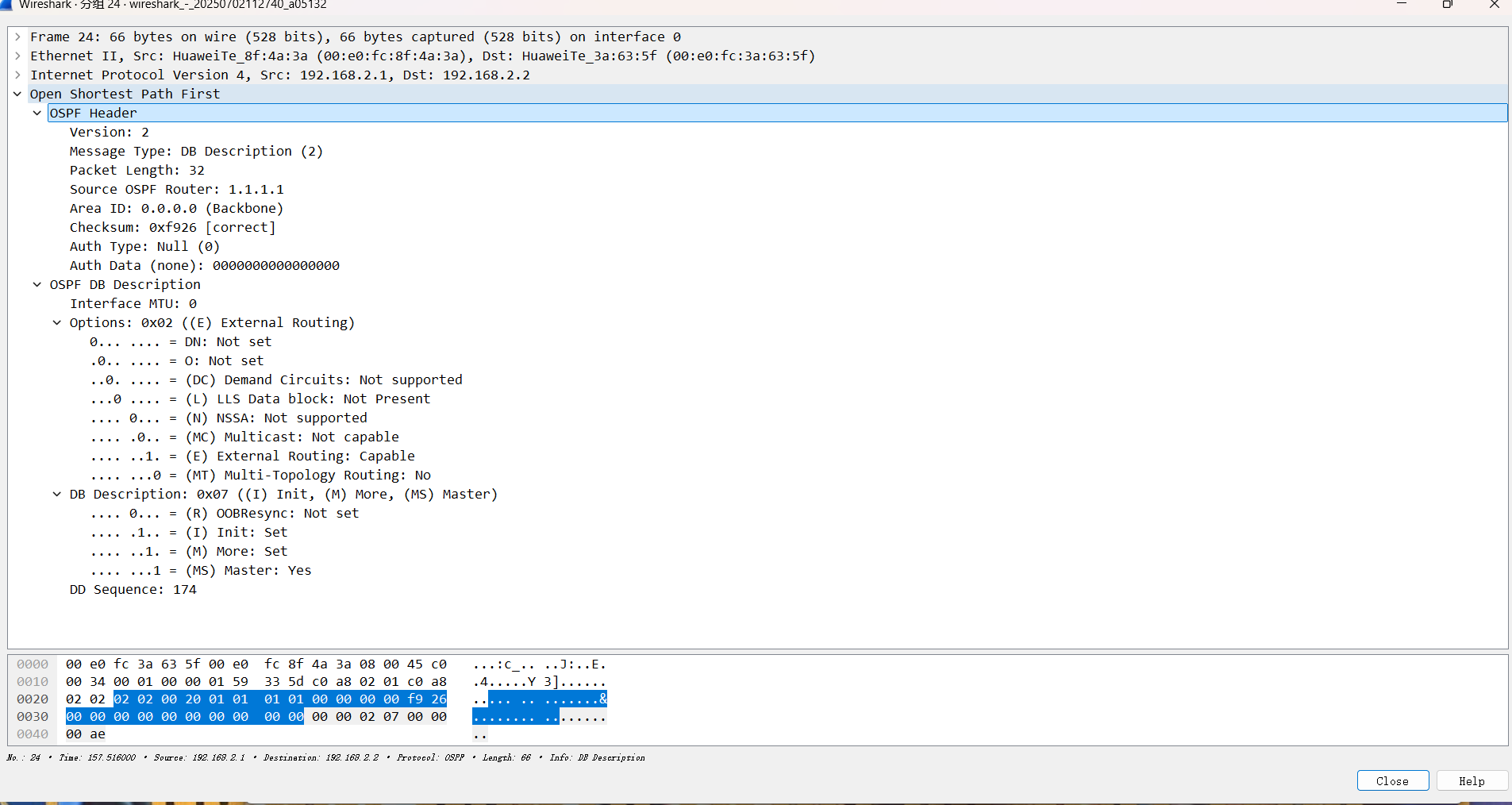Expand the Ethernet II details
This screenshot has width=1512, height=805.
(x=17, y=56)
